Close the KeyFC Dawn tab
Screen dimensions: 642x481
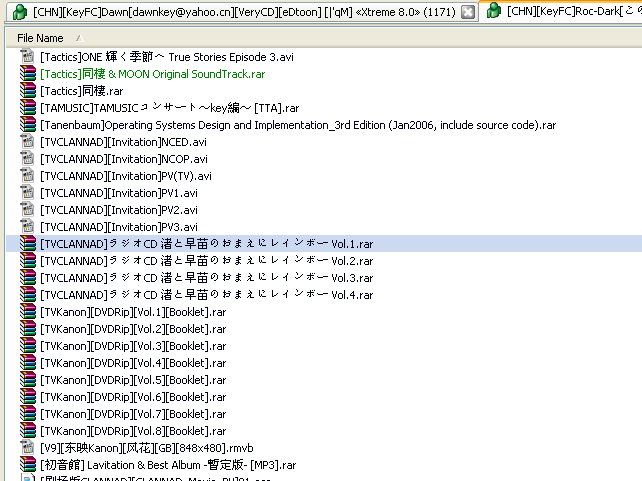(468, 12)
